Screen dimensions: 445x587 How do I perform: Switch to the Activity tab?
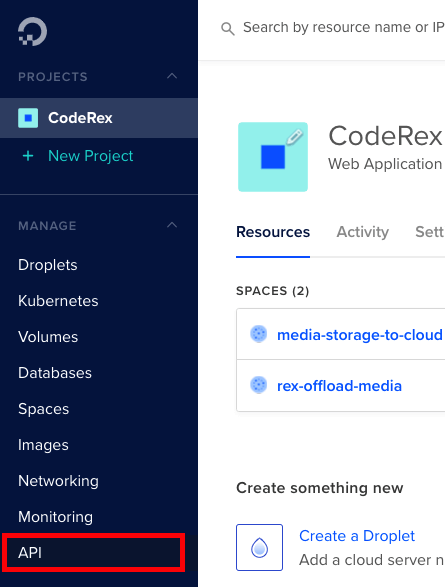pyautogui.click(x=363, y=232)
